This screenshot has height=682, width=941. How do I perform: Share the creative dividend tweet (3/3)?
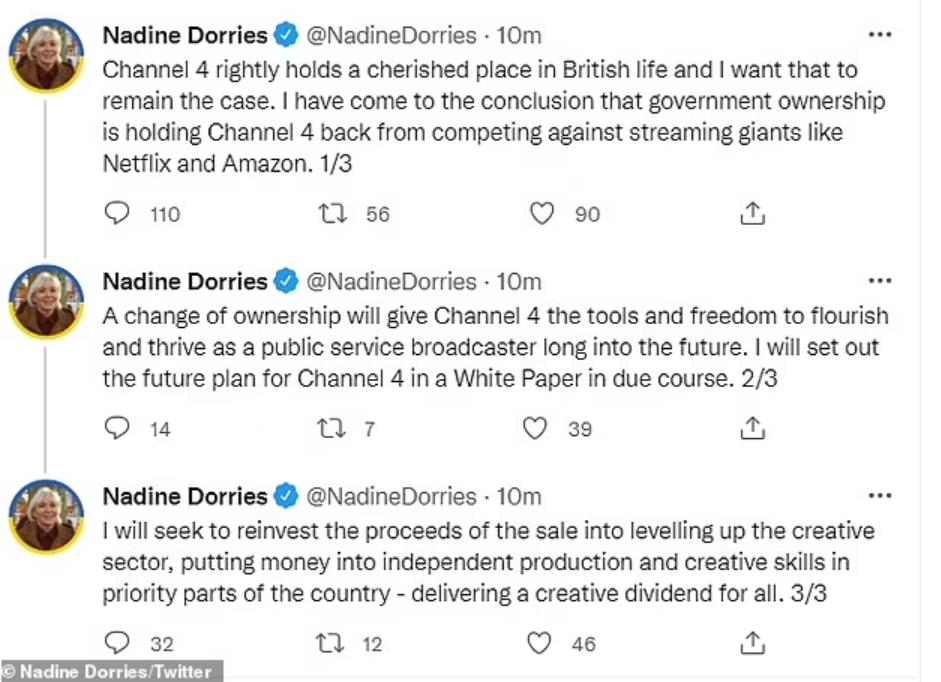(752, 644)
